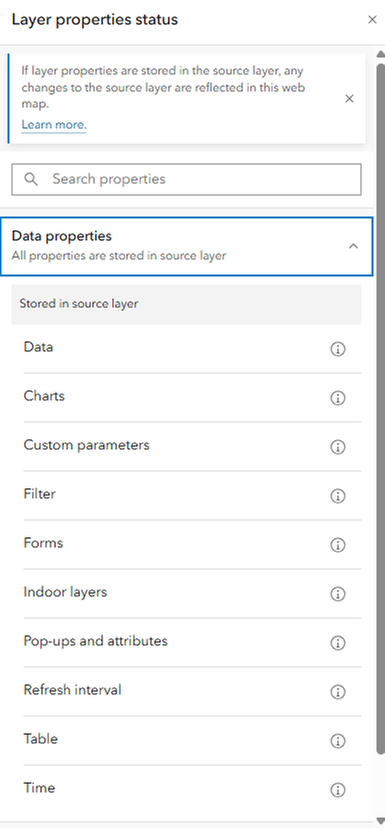The width and height of the screenshot is (385, 828).
Task: Click the Refresh interval info icon
Action: 337,692
